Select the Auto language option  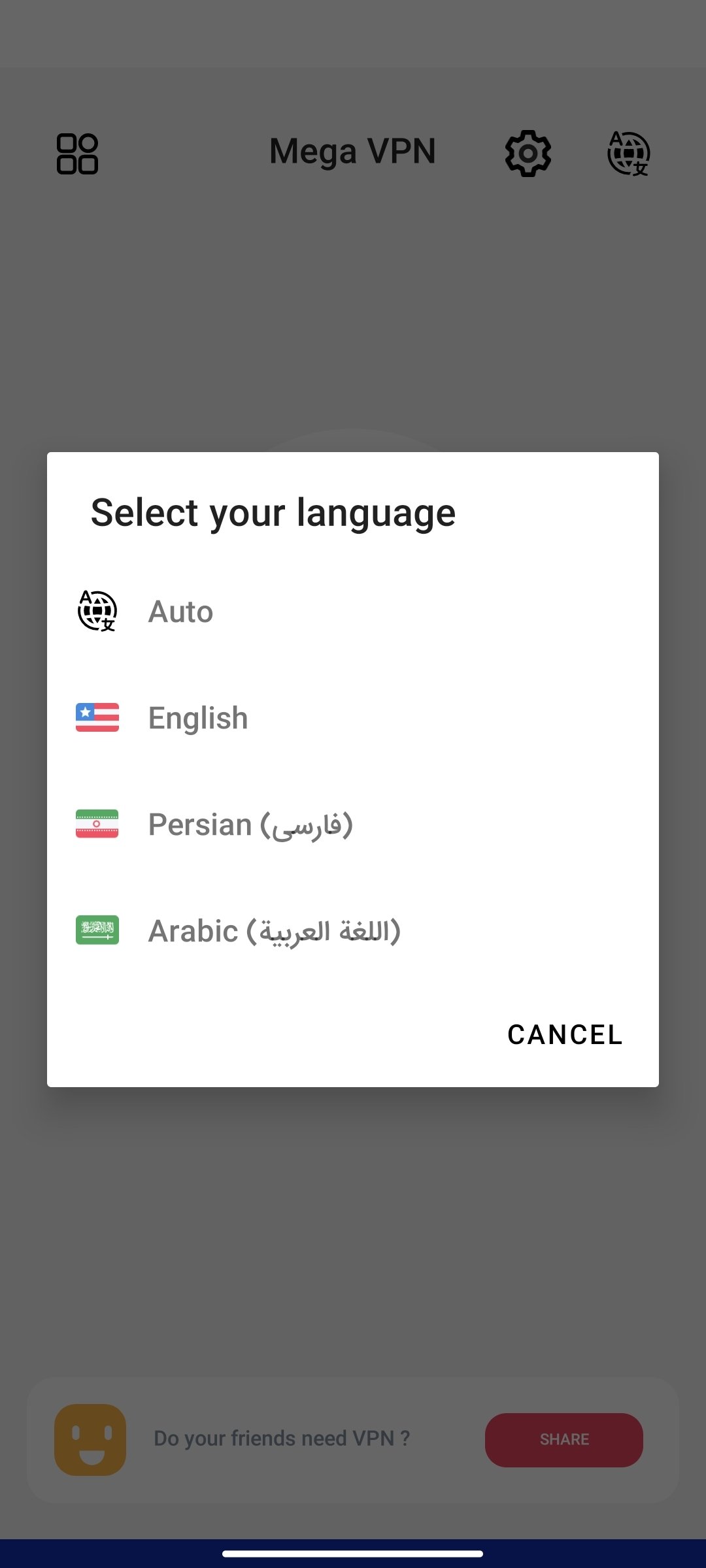tap(180, 612)
